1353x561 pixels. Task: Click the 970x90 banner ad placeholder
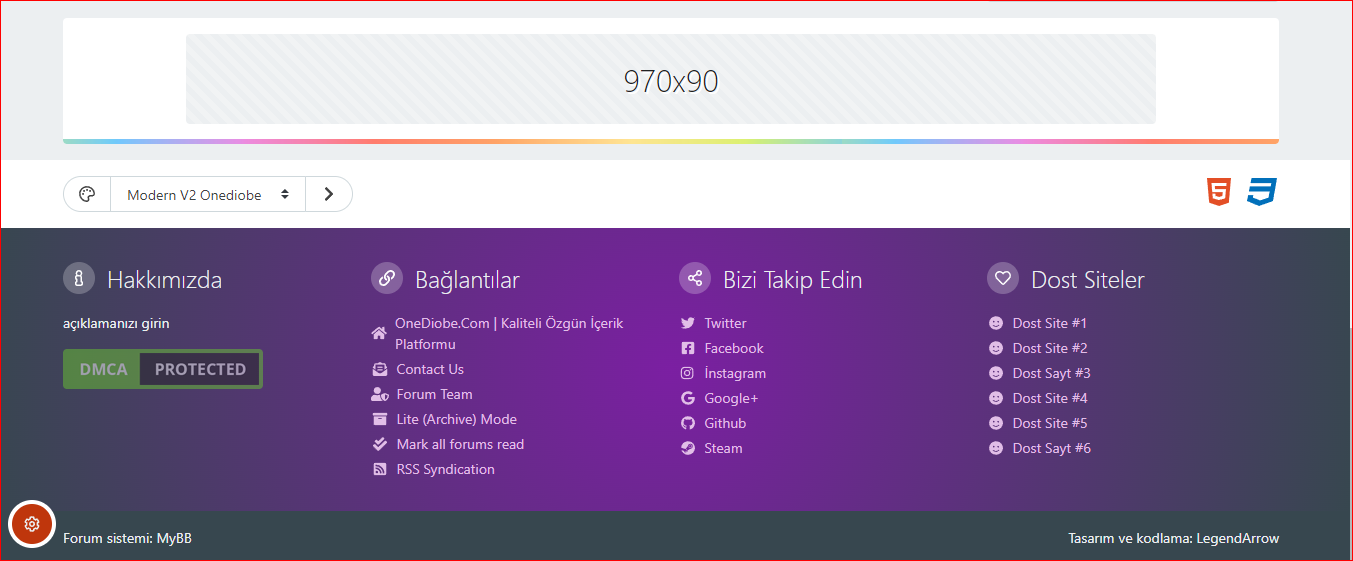coord(670,80)
